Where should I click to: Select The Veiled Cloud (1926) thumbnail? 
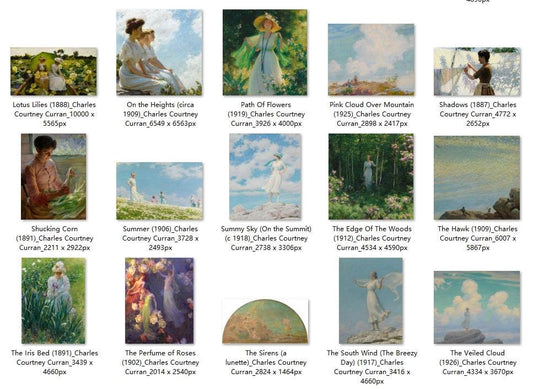pos(477,307)
